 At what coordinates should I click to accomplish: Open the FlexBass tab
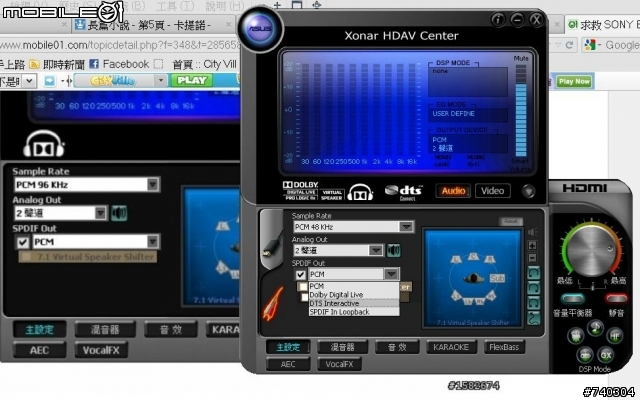504,347
